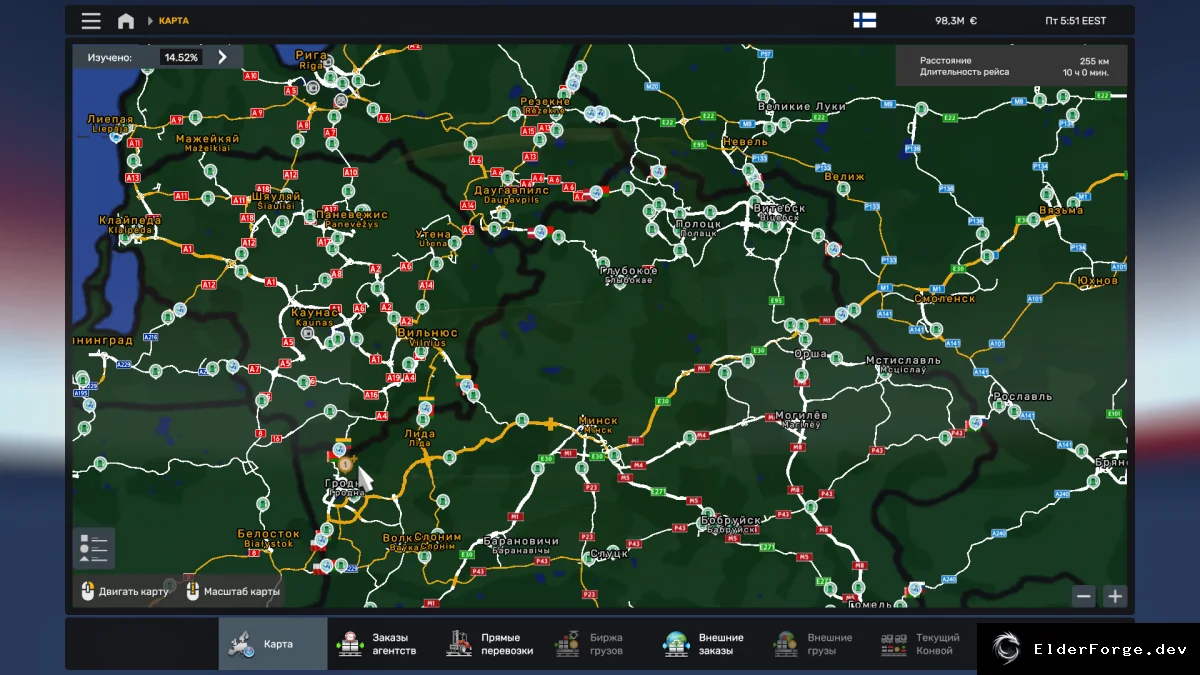Viewport: 1200px width, 675px height.
Task: Expand the explored percentage panel arrow
Action: coord(222,57)
